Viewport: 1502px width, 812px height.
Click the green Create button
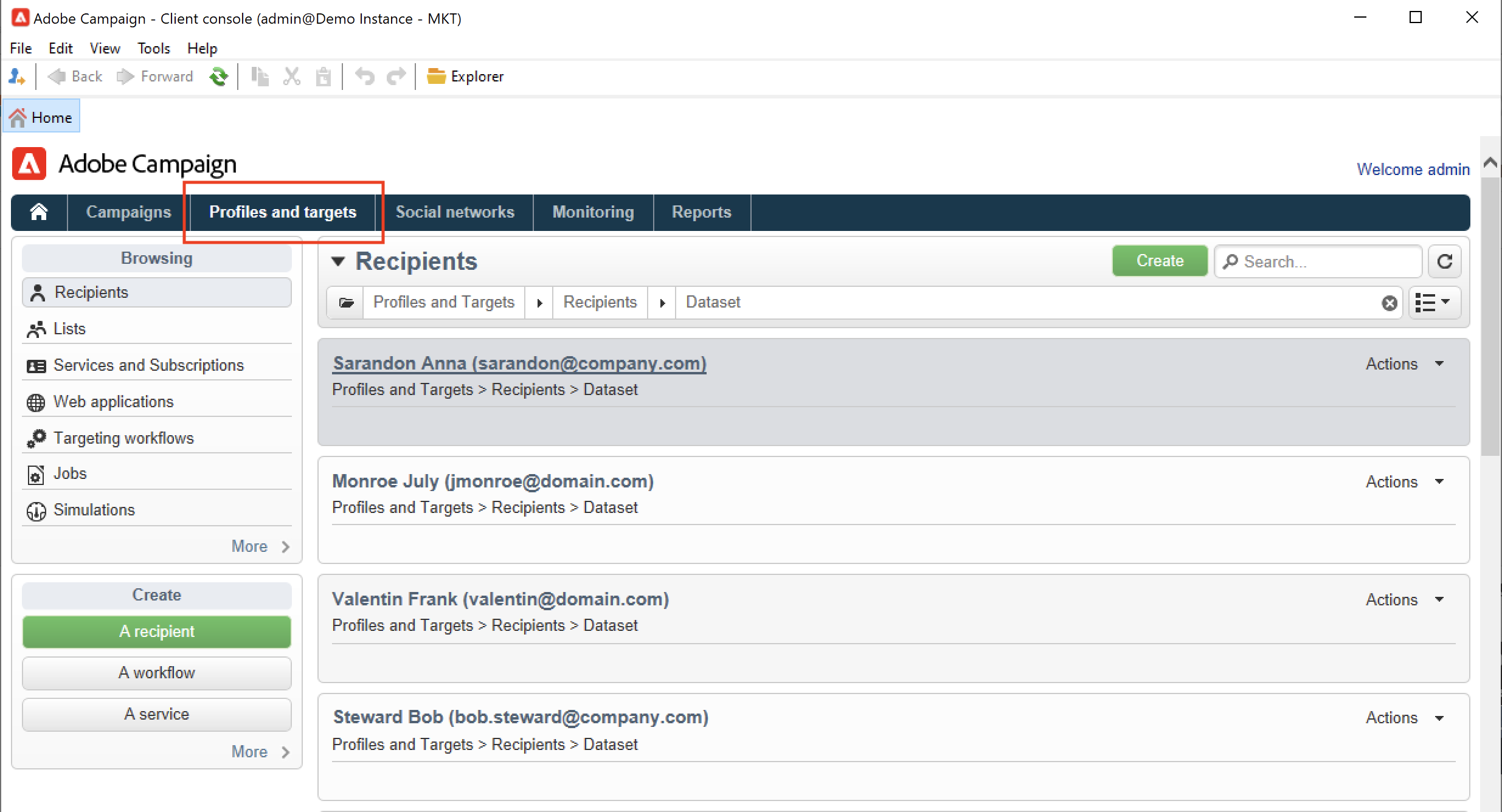click(x=1159, y=261)
